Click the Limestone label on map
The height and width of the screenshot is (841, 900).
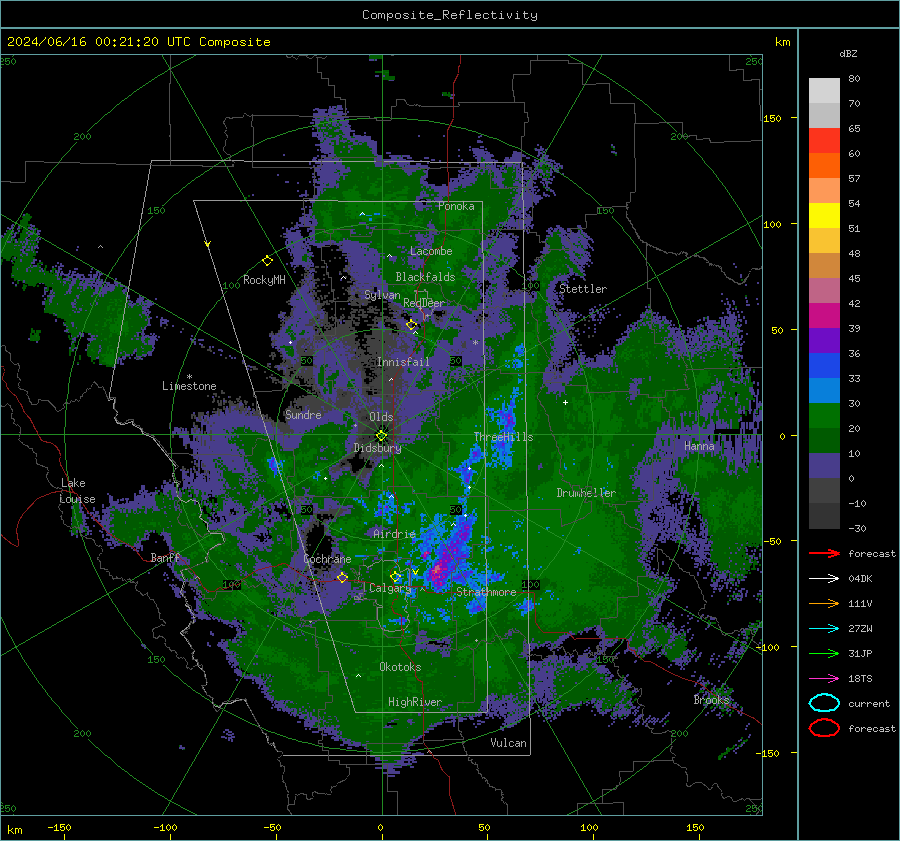click(189, 386)
